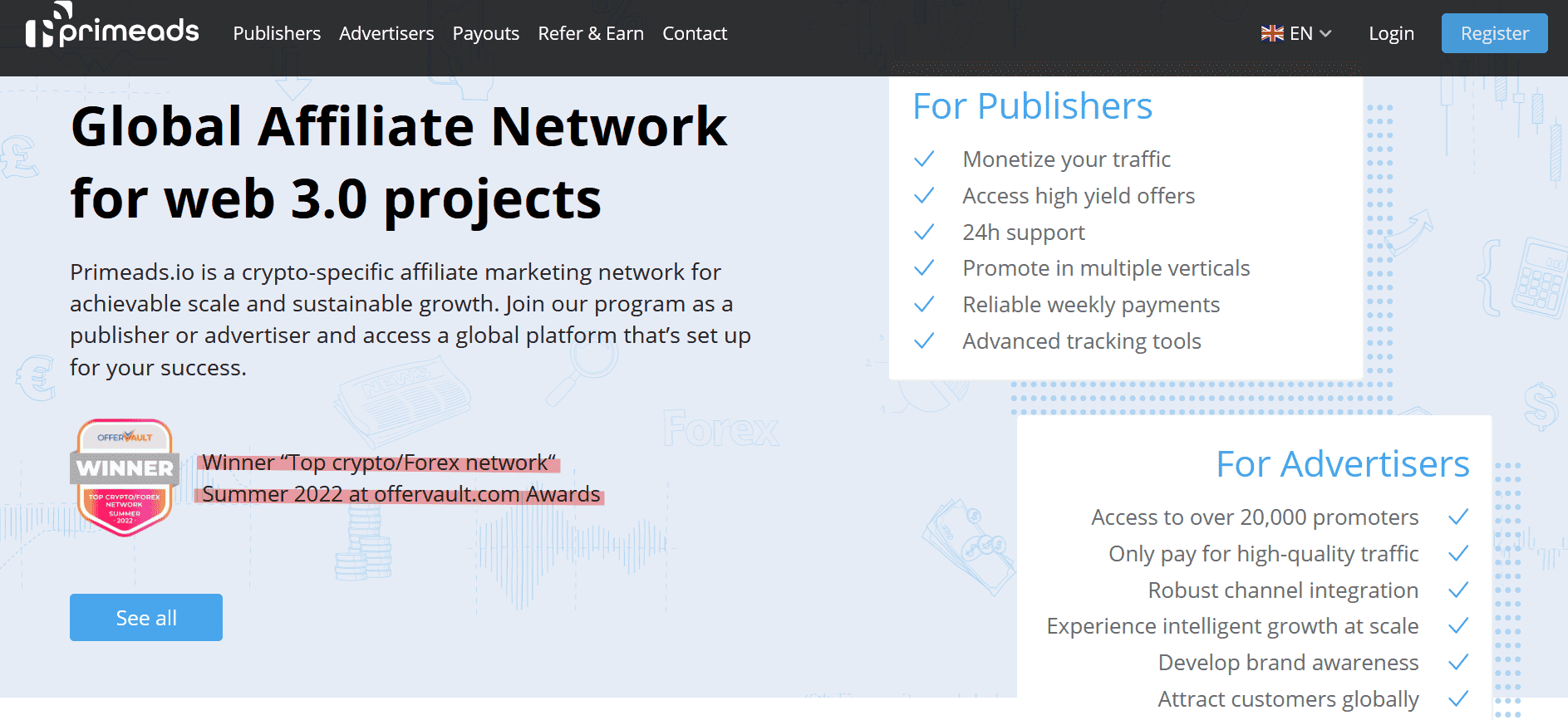
Task: Click the Attract customers globally text
Action: tap(1288, 699)
